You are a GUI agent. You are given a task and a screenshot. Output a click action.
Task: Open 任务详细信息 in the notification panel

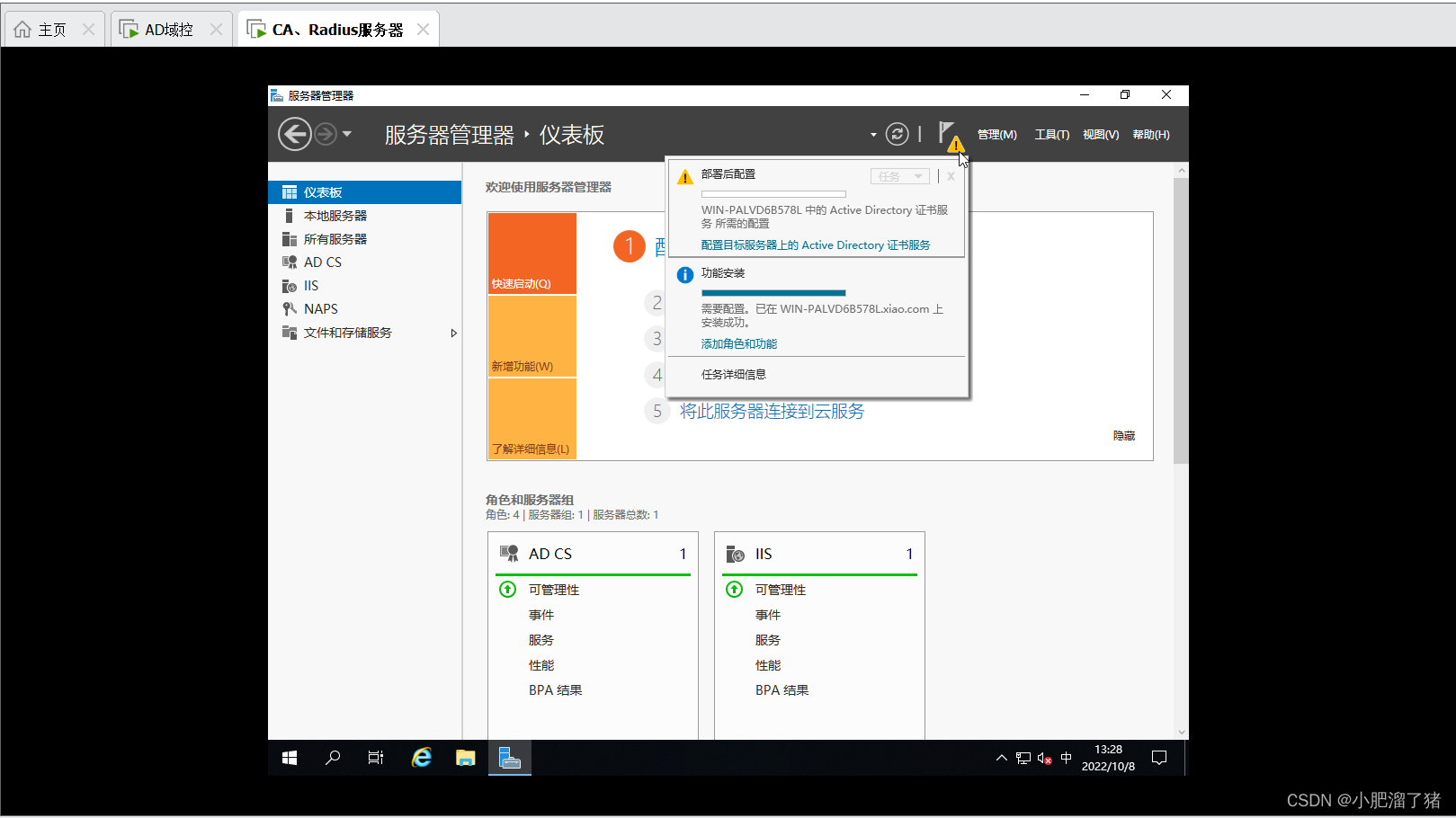coord(734,375)
